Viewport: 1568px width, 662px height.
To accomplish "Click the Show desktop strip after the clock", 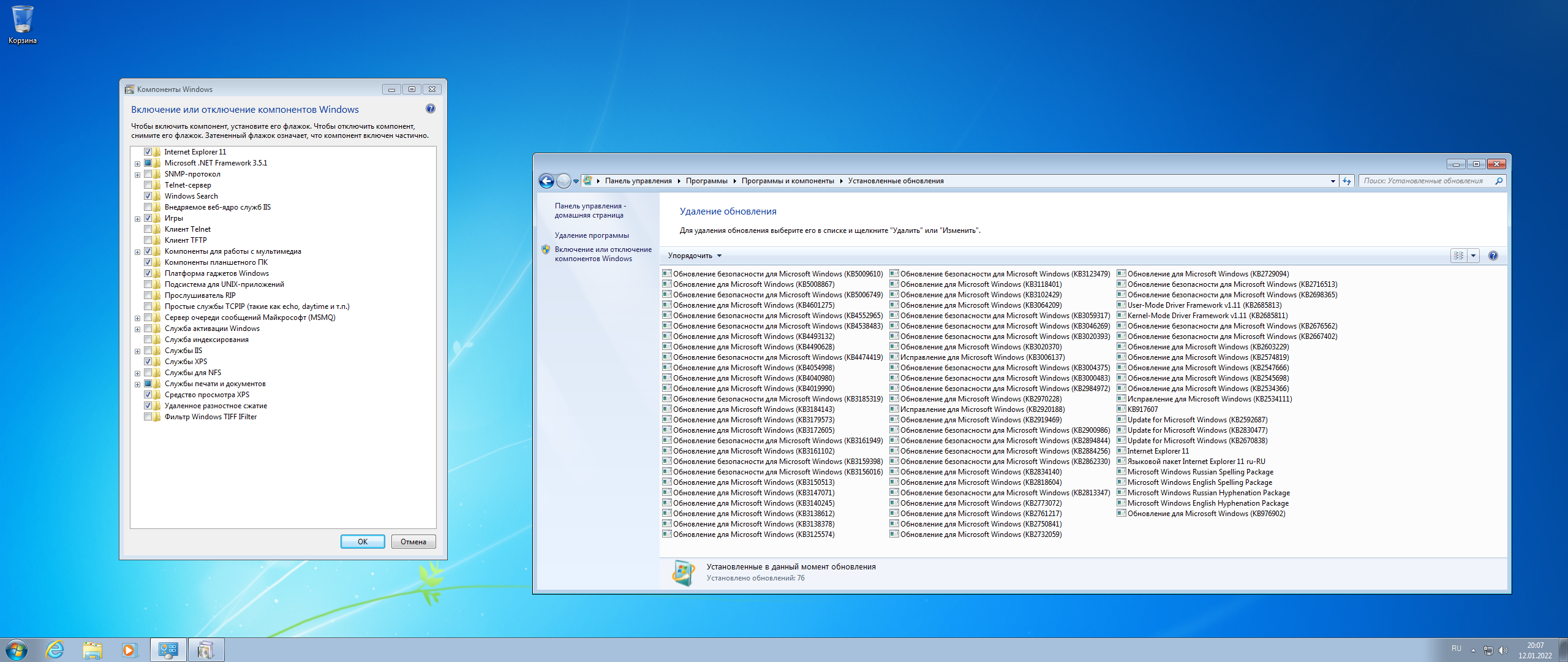I will tap(1563, 650).
